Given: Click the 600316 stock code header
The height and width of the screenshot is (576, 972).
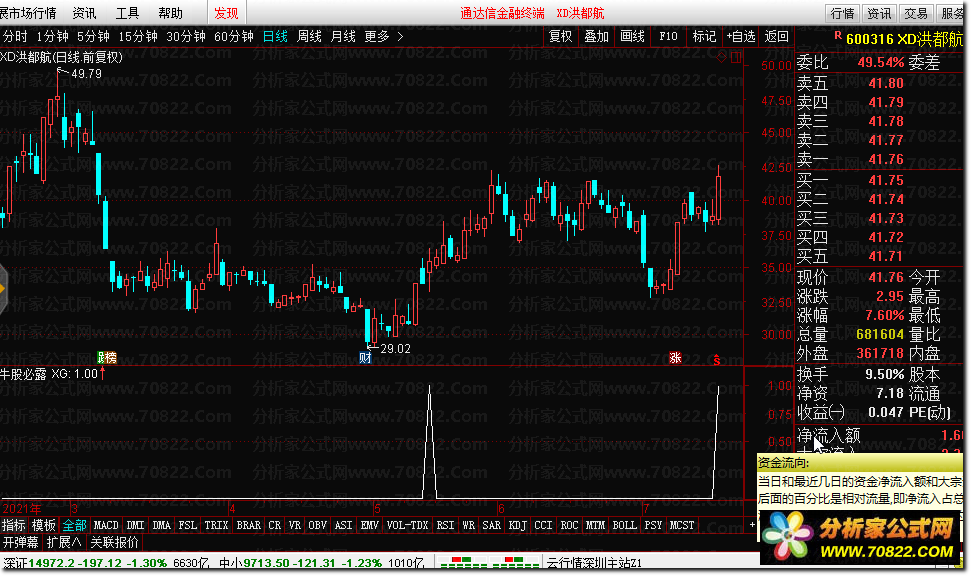Looking at the screenshot, I should tap(869, 39).
